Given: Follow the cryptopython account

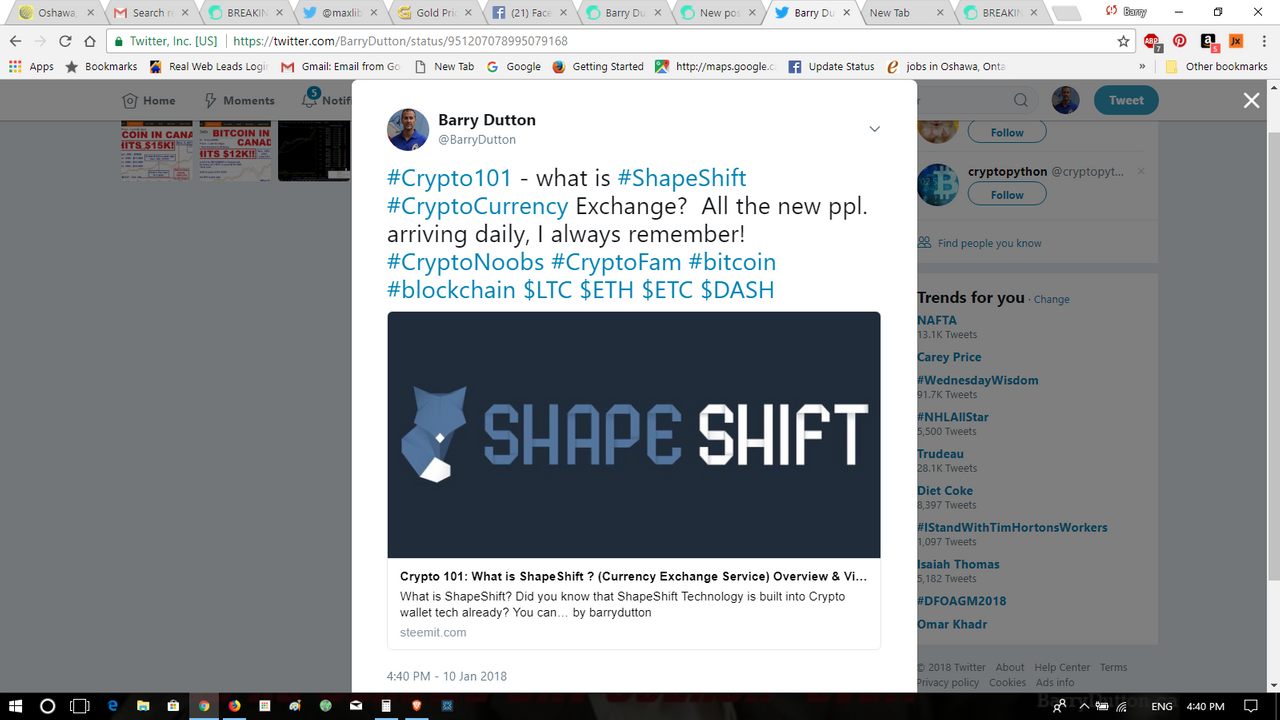Looking at the screenshot, I should tap(1007, 194).
